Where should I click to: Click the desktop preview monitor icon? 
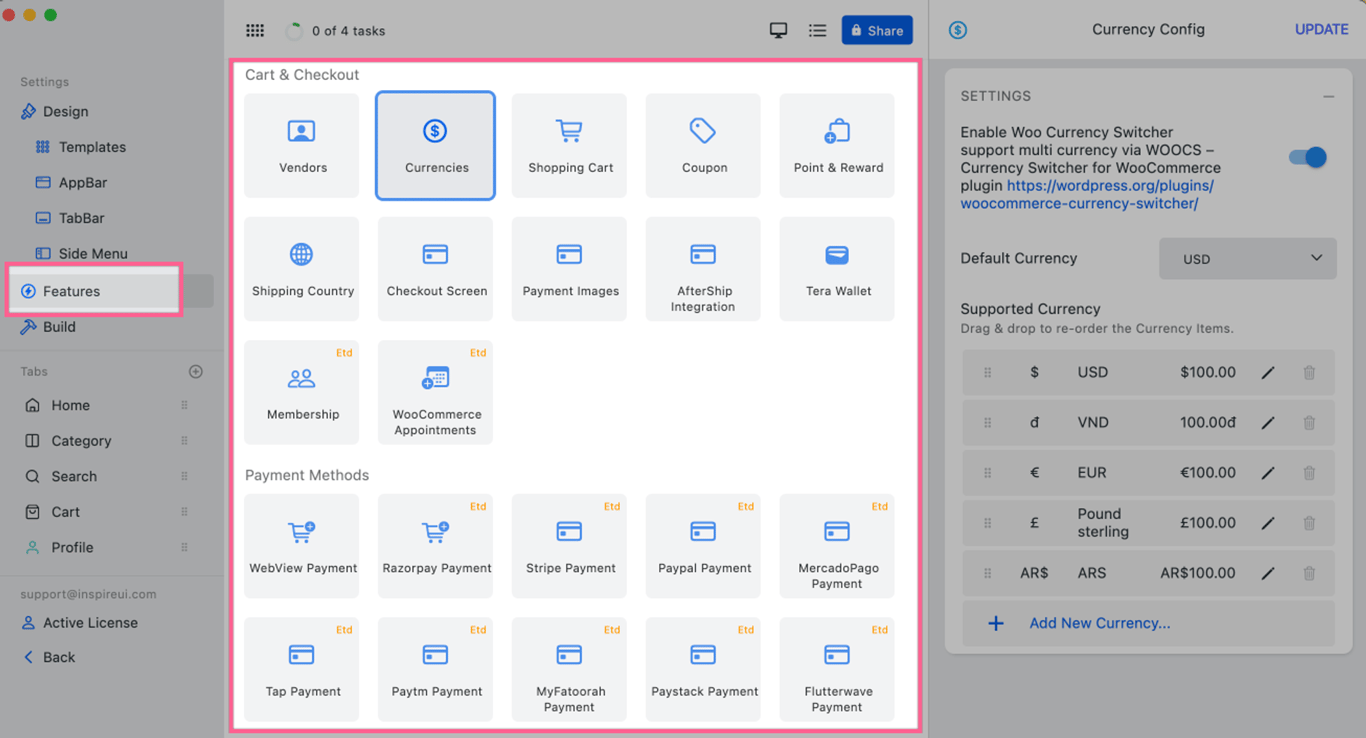click(x=778, y=31)
